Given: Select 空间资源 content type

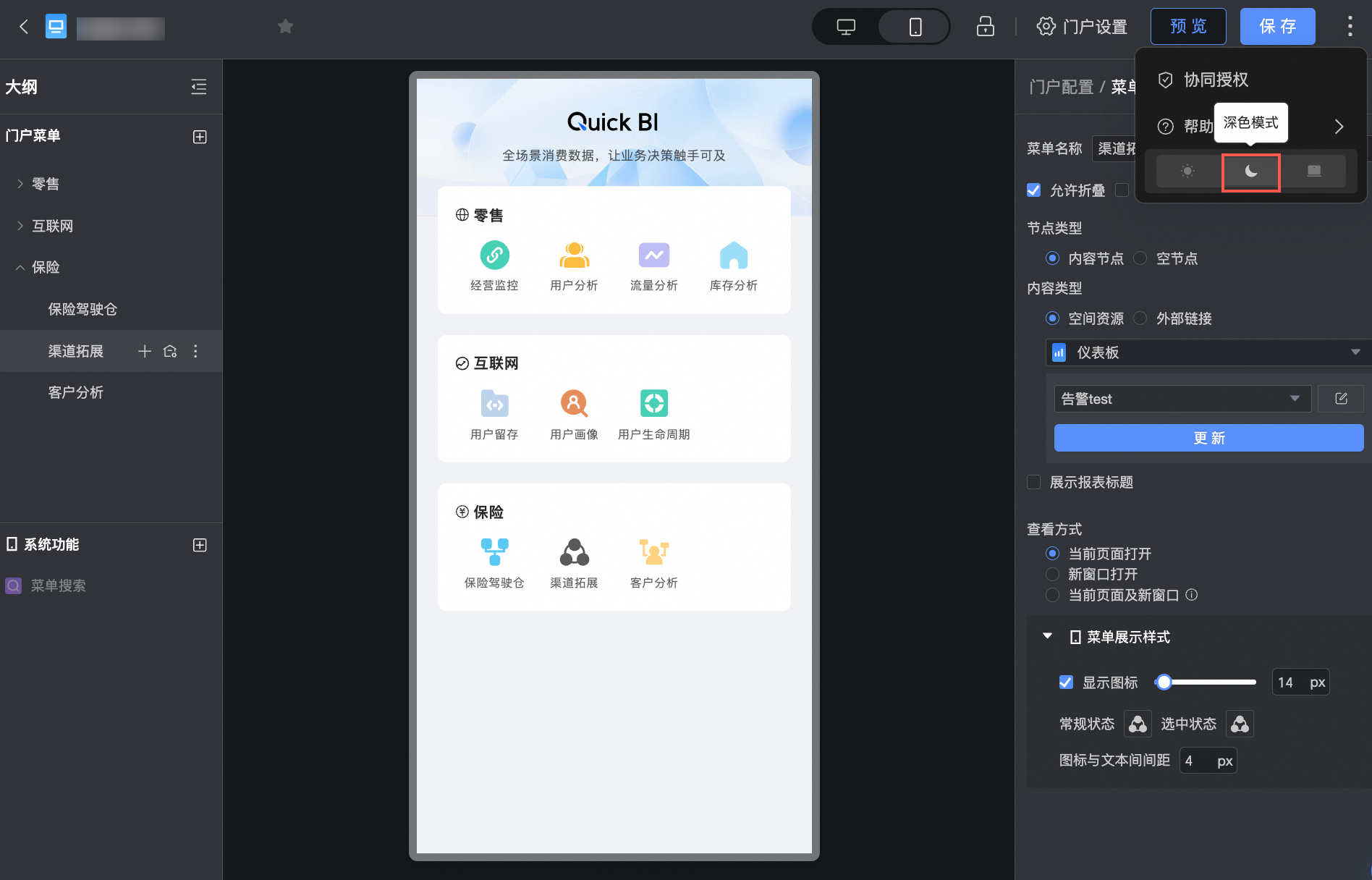Looking at the screenshot, I should pos(1053,318).
